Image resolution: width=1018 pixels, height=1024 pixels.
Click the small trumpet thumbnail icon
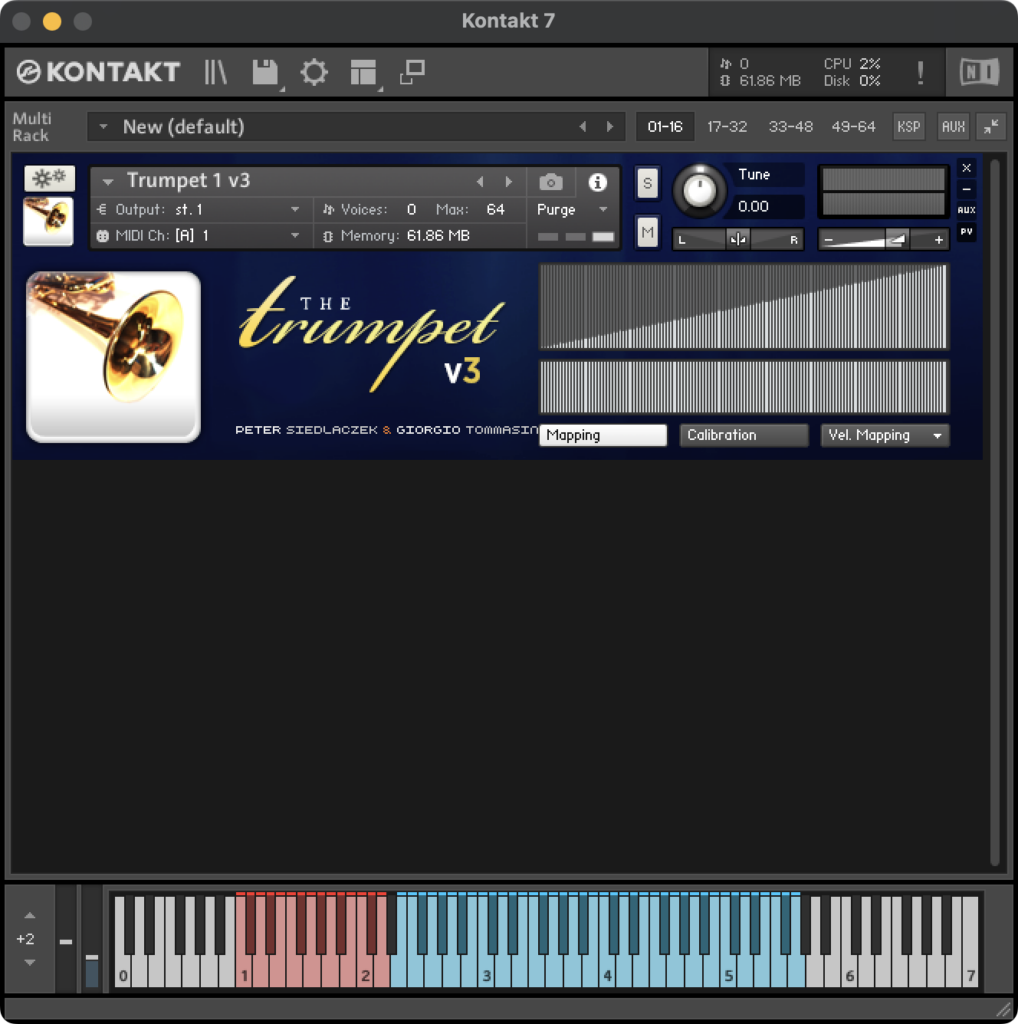click(x=48, y=221)
